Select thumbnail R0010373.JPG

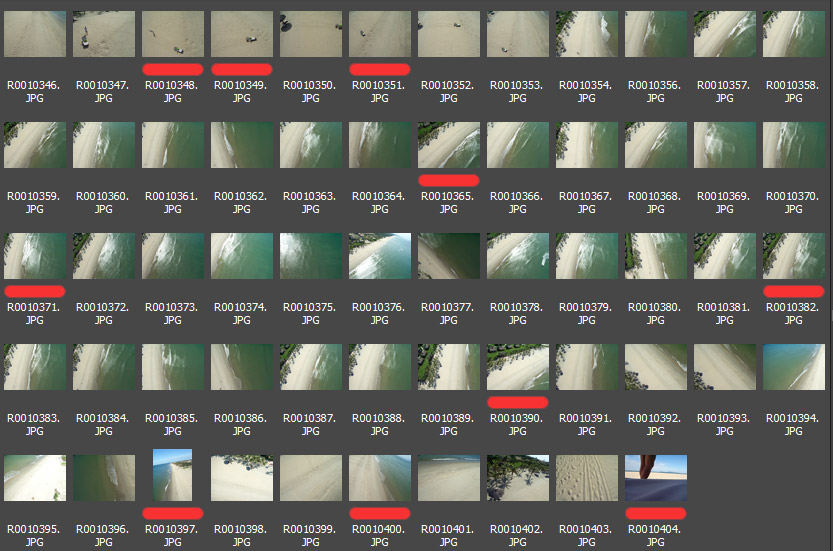[173, 256]
